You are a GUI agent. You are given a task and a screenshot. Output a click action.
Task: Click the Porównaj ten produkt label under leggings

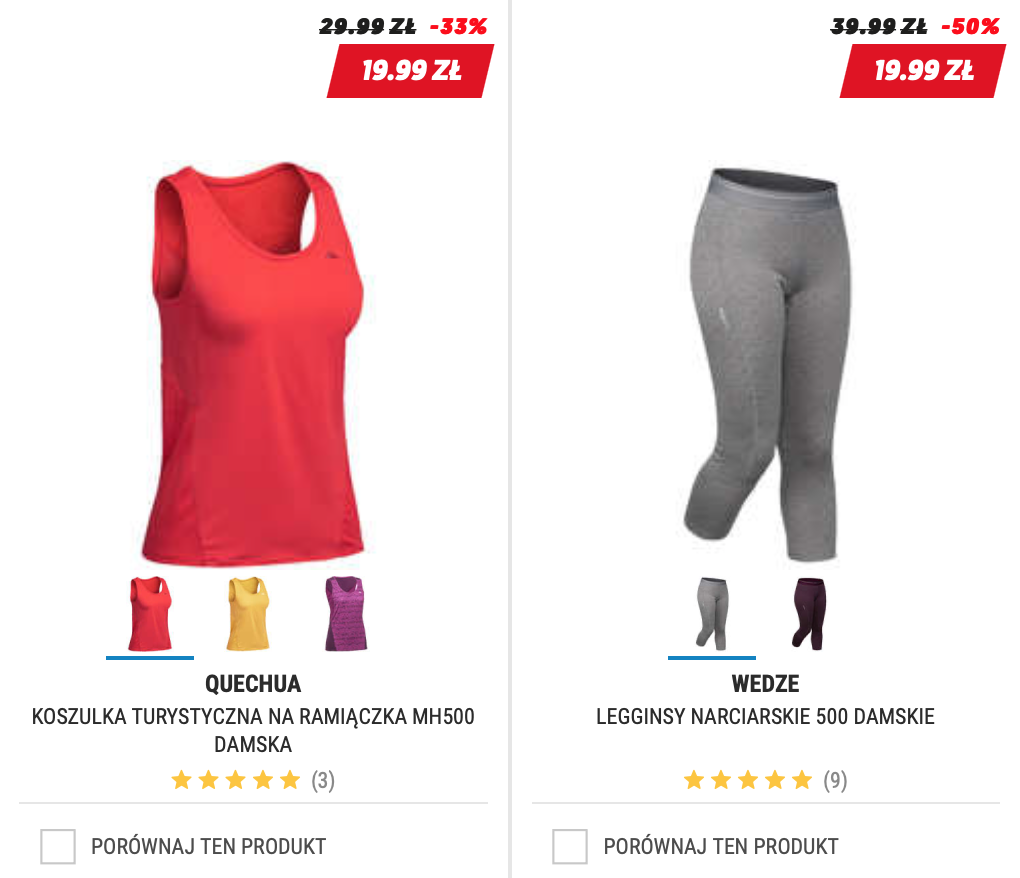(x=721, y=847)
